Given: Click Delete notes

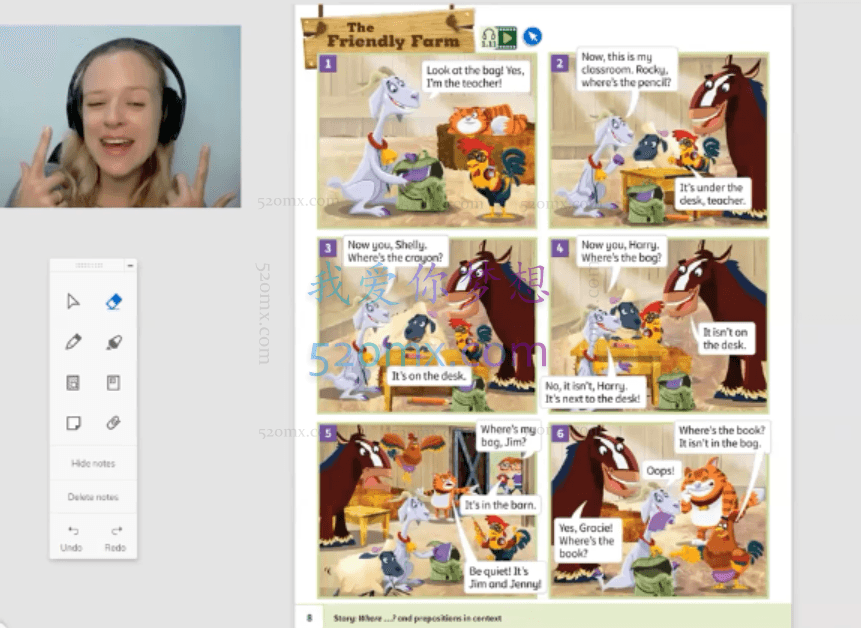Looking at the screenshot, I should coord(93,497).
